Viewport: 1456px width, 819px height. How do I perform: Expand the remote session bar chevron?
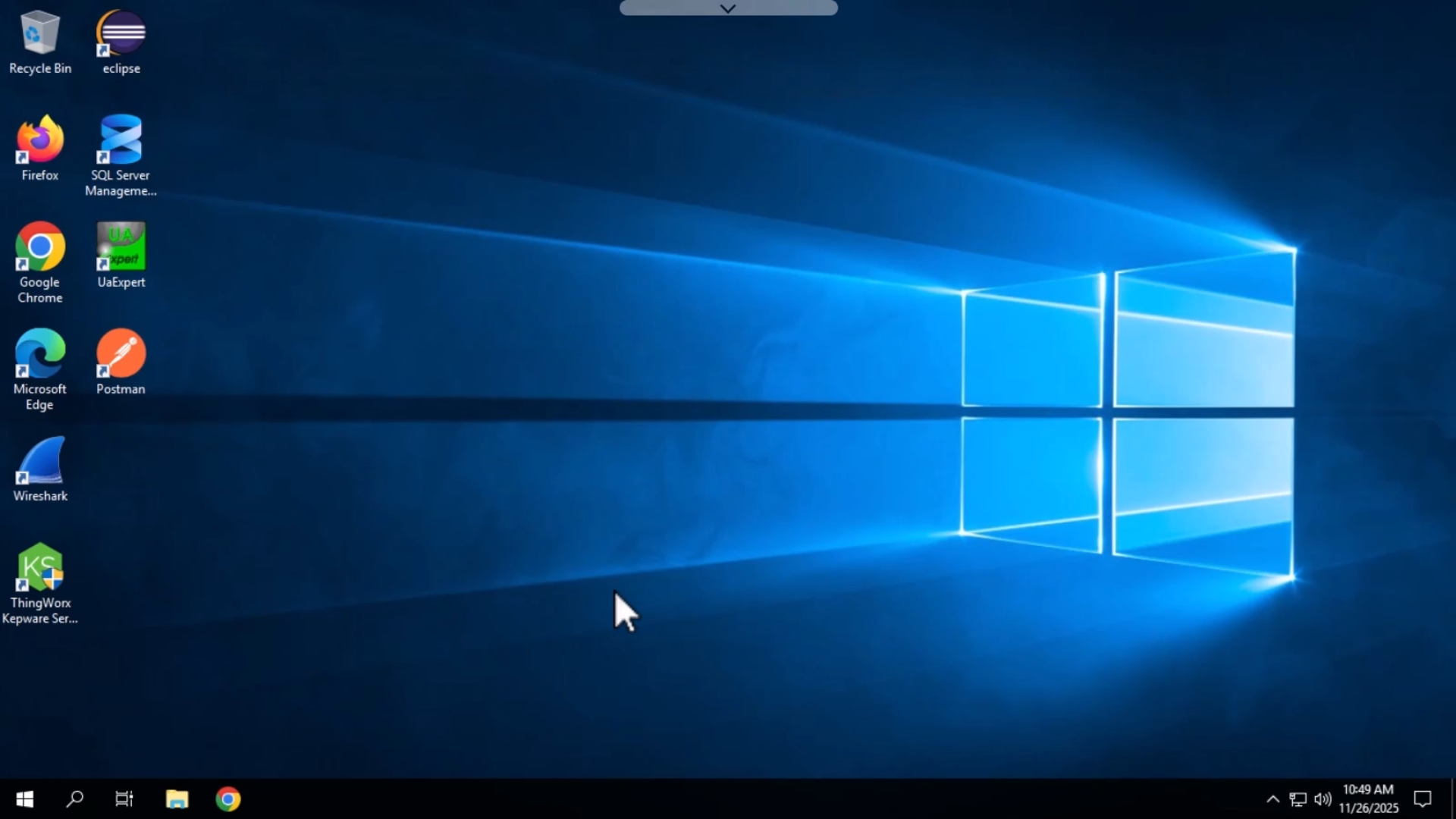[x=728, y=8]
